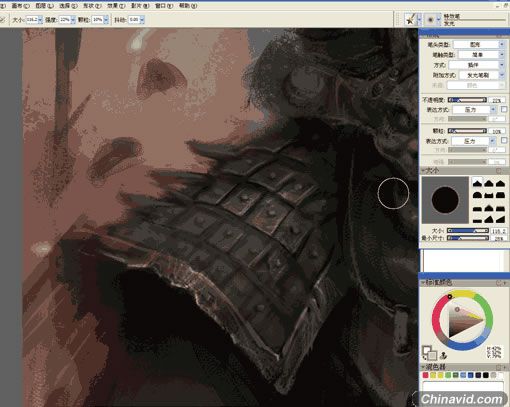Select the second-row left rounded tip profile
The height and width of the screenshot is (407, 510).
[x=477, y=195]
